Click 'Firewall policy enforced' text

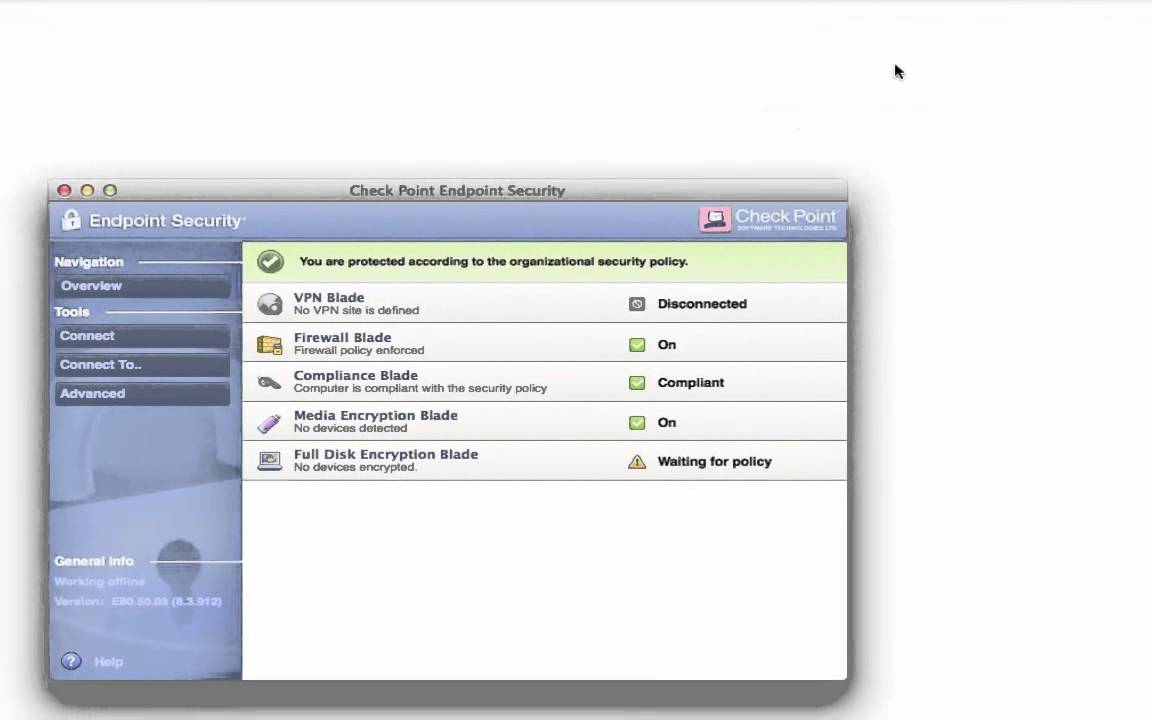[x=359, y=350]
